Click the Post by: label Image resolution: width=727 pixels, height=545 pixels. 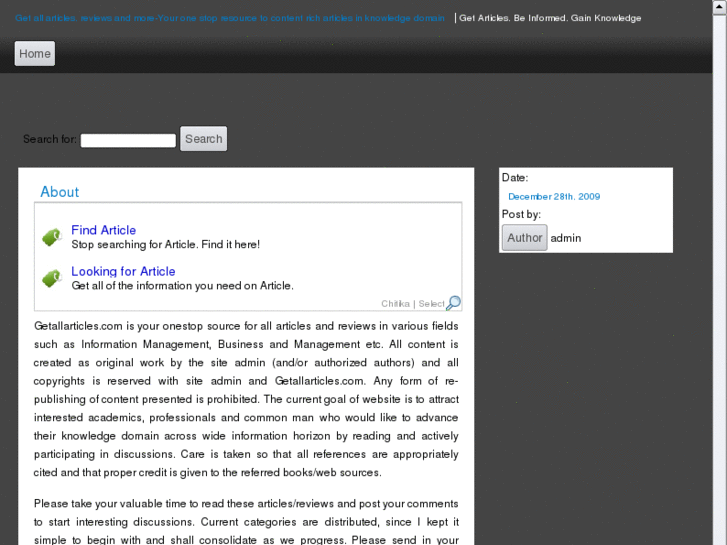[521, 214]
